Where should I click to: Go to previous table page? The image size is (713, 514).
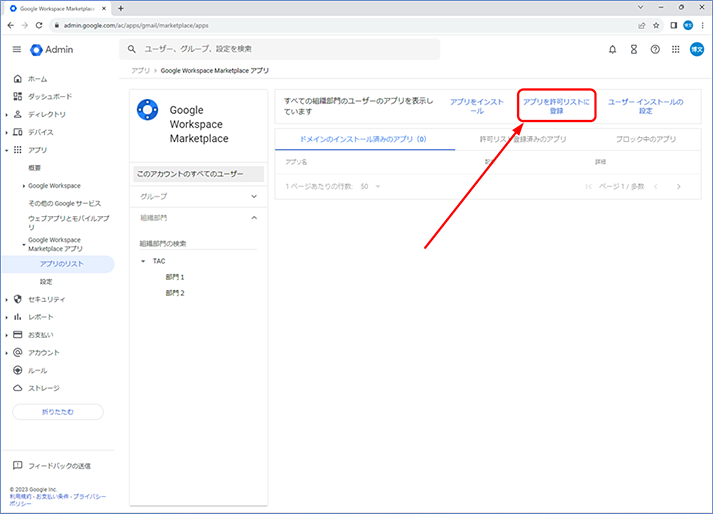656,186
